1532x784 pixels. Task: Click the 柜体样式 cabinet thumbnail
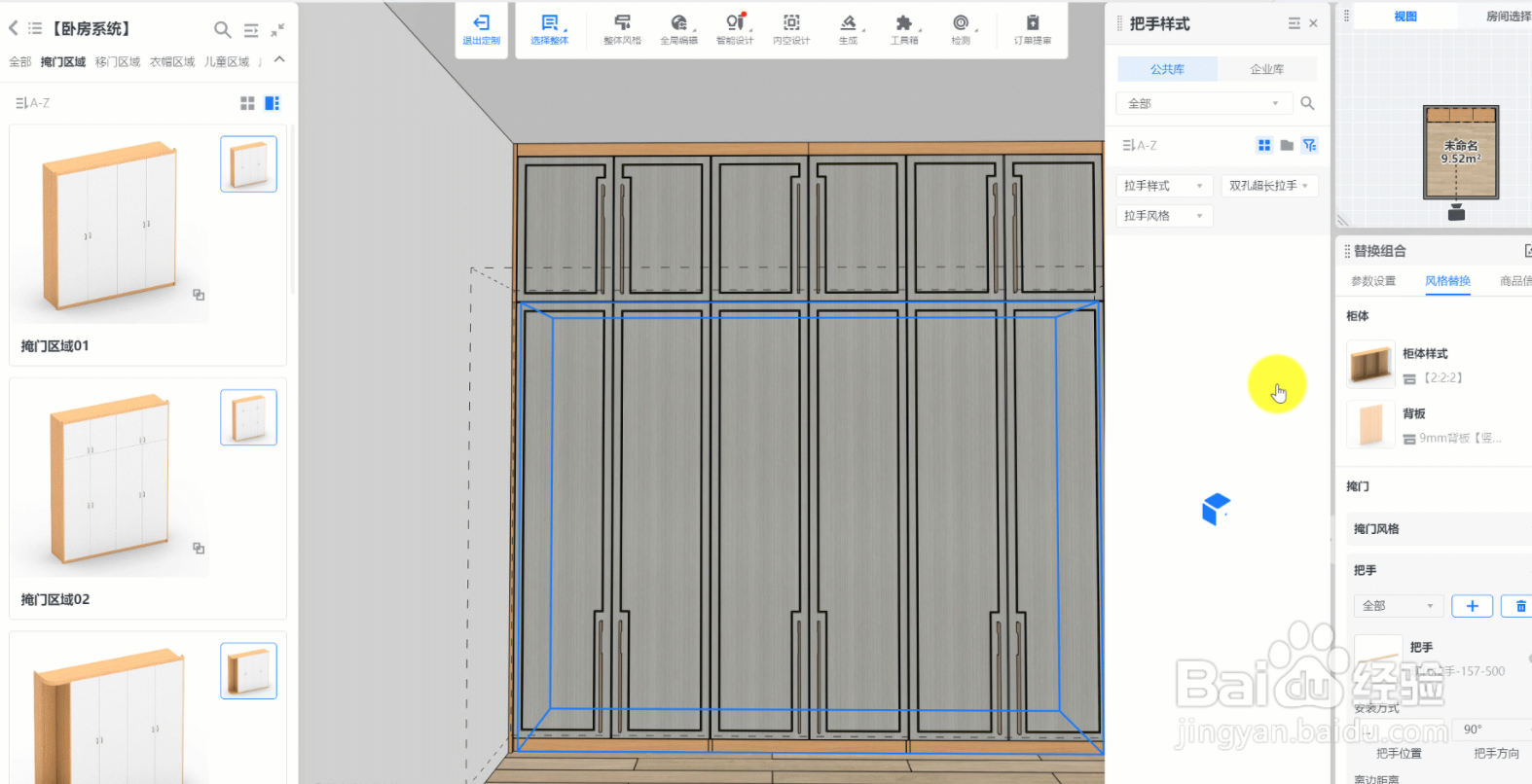click(x=1370, y=365)
